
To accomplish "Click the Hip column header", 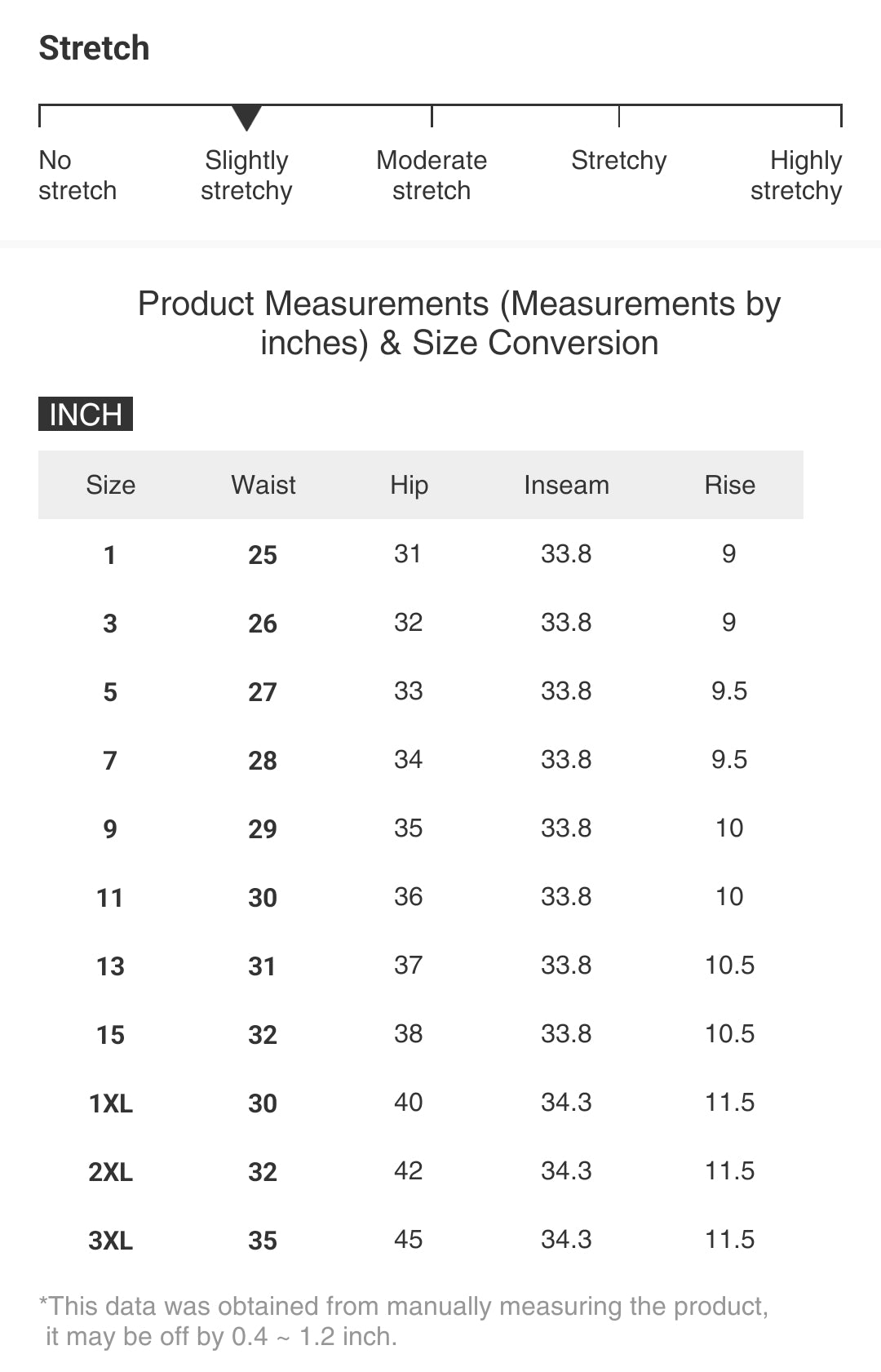I will tap(409, 485).
